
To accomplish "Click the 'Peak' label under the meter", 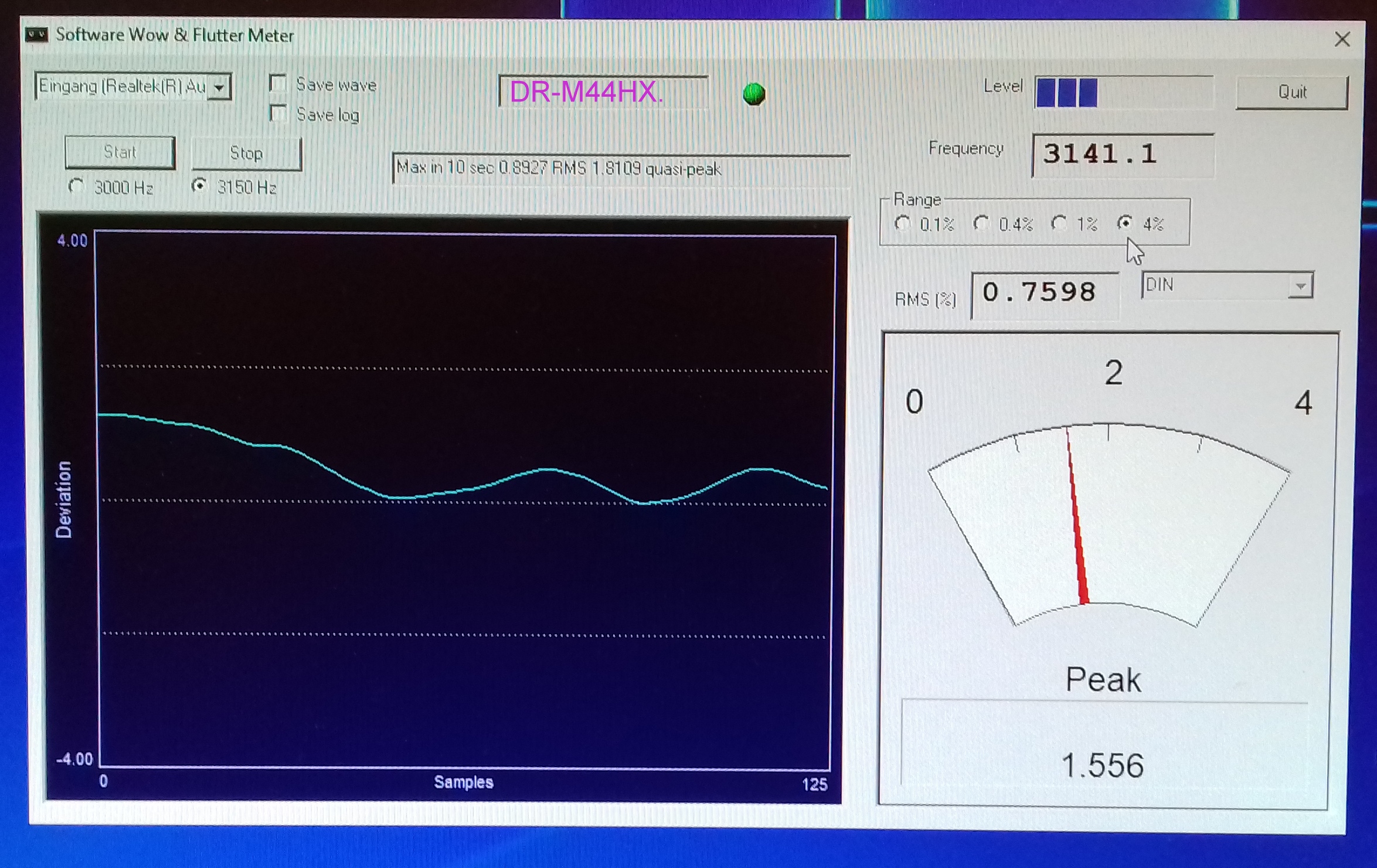I will point(1103,680).
